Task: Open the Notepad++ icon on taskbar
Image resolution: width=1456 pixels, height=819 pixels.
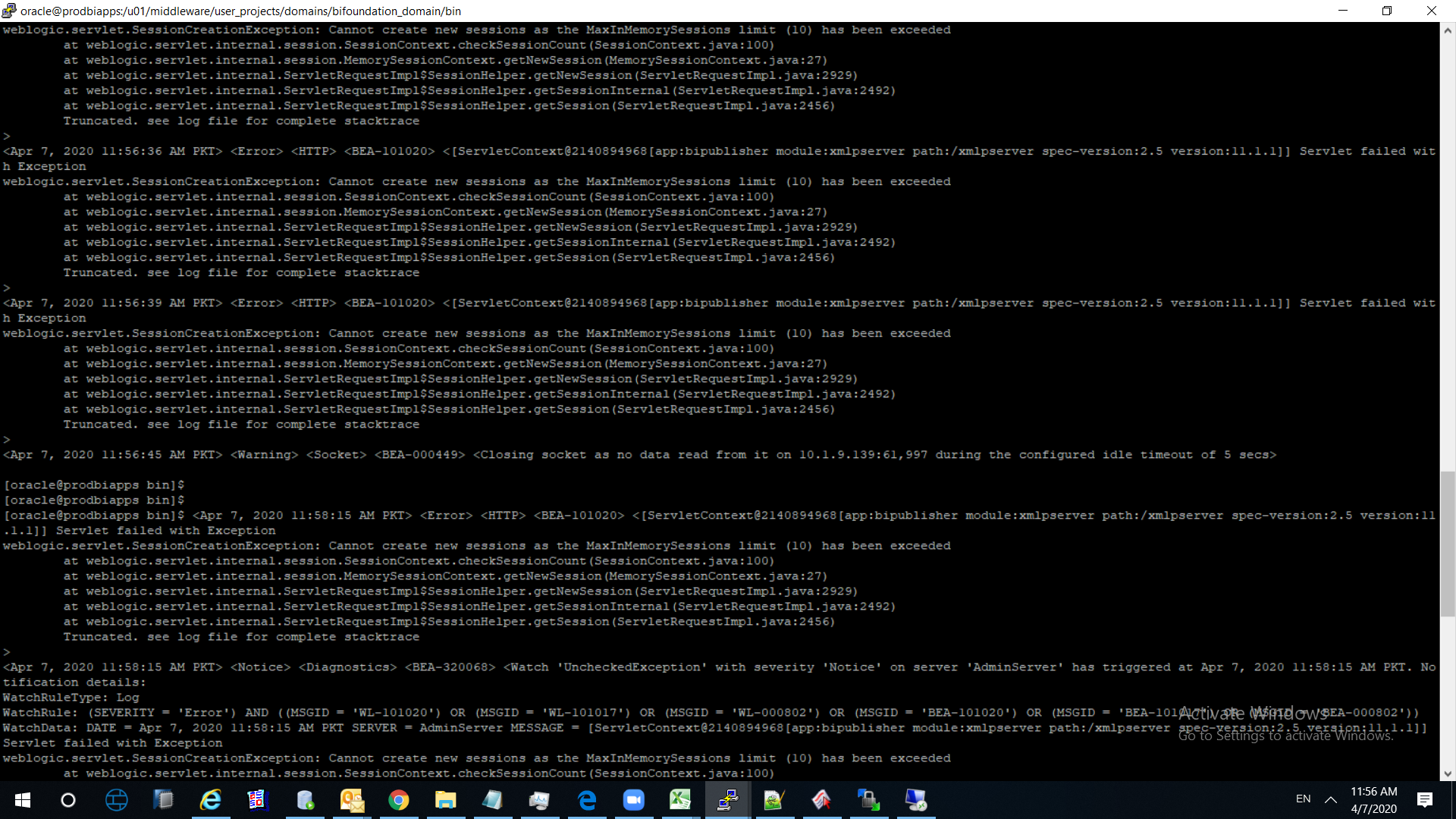Action: 774,800
